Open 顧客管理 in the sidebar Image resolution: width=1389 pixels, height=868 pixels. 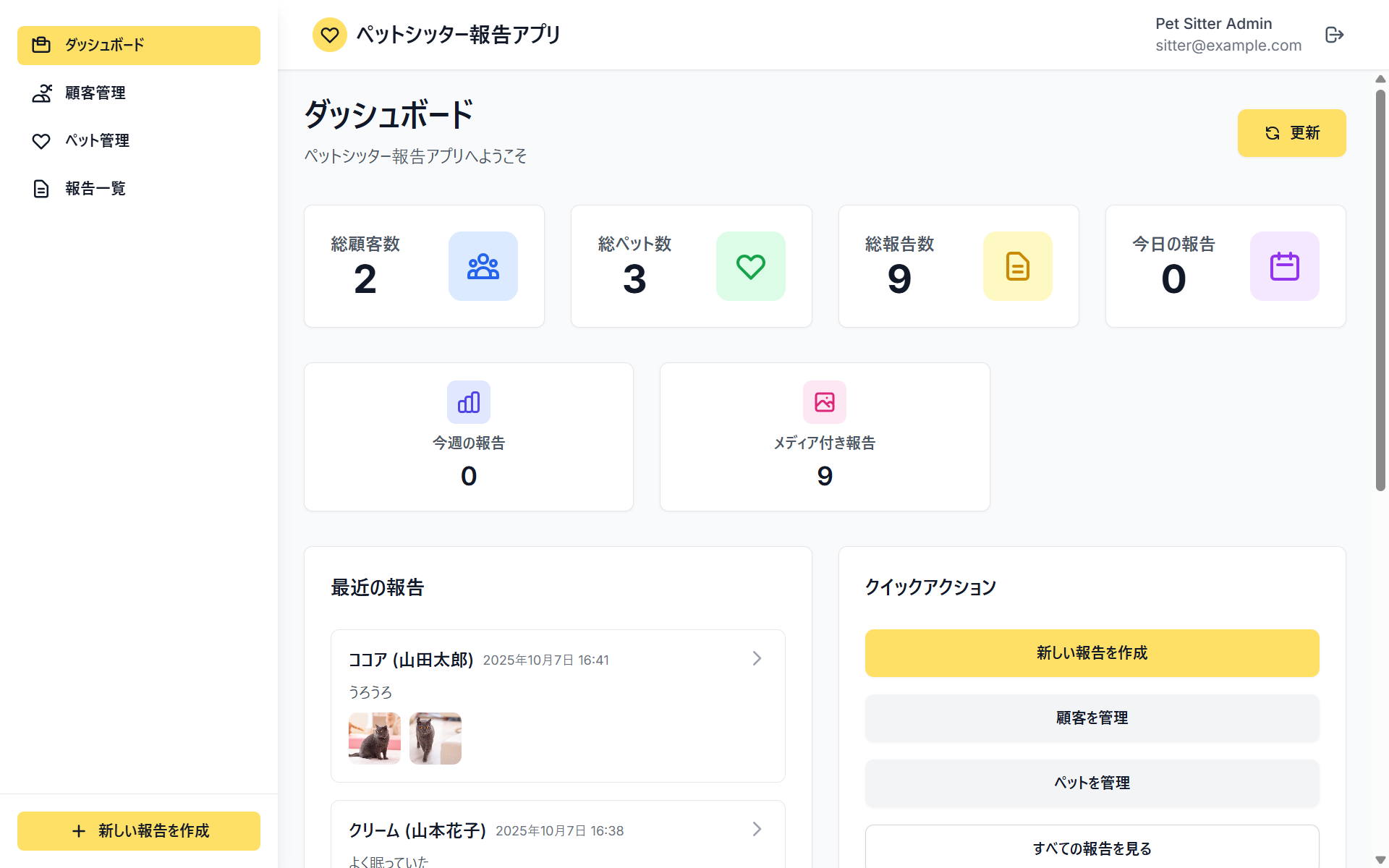tap(95, 93)
